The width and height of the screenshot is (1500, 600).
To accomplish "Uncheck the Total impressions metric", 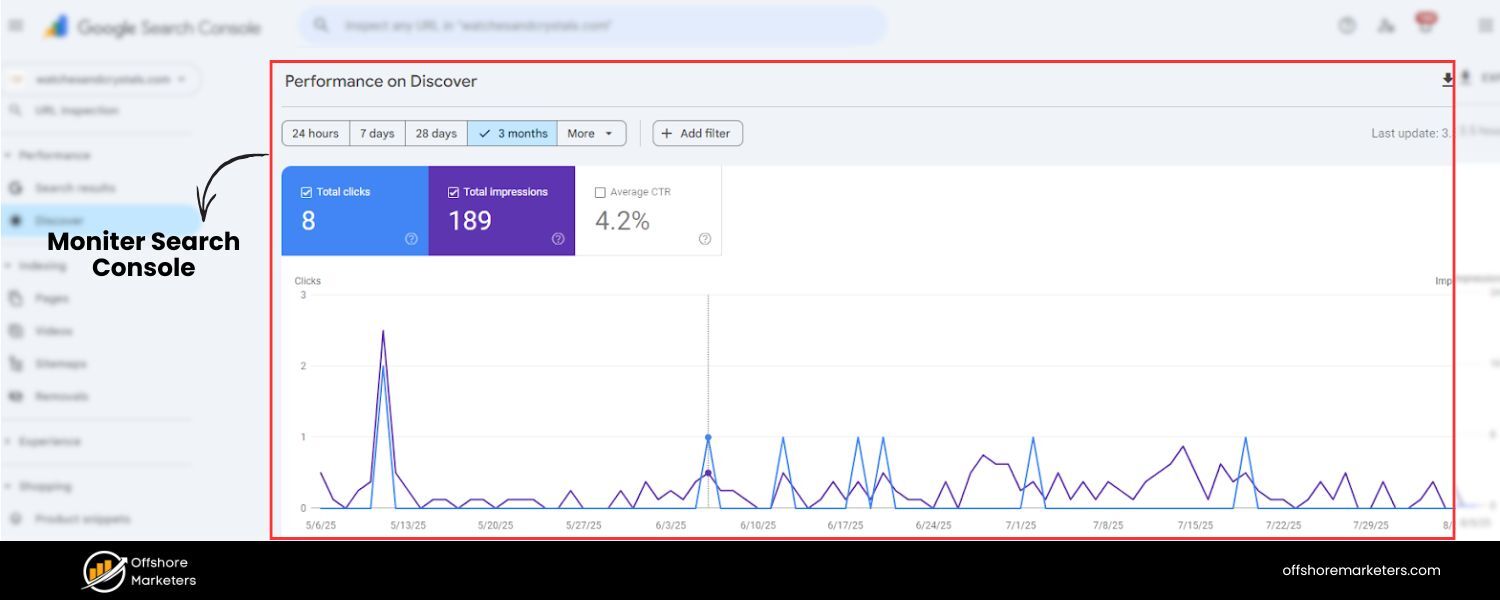I will pos(452,191).
